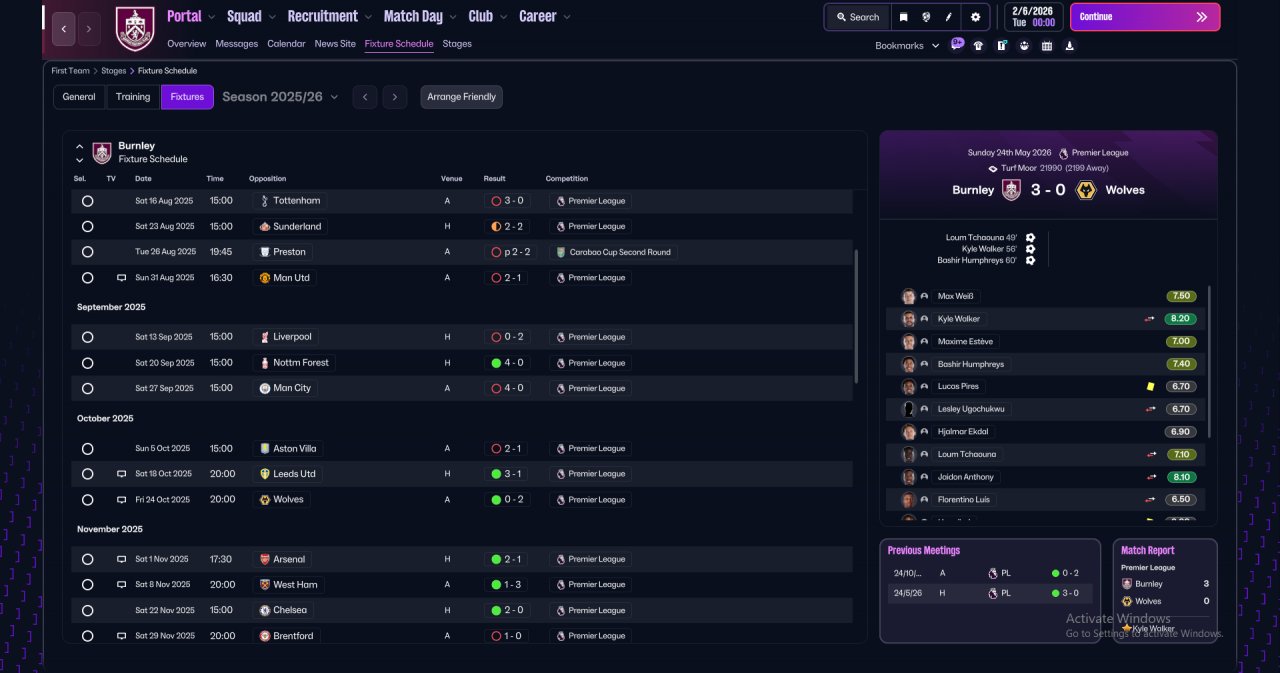Select the radio button for Arsenal fixture

(88, 560)
